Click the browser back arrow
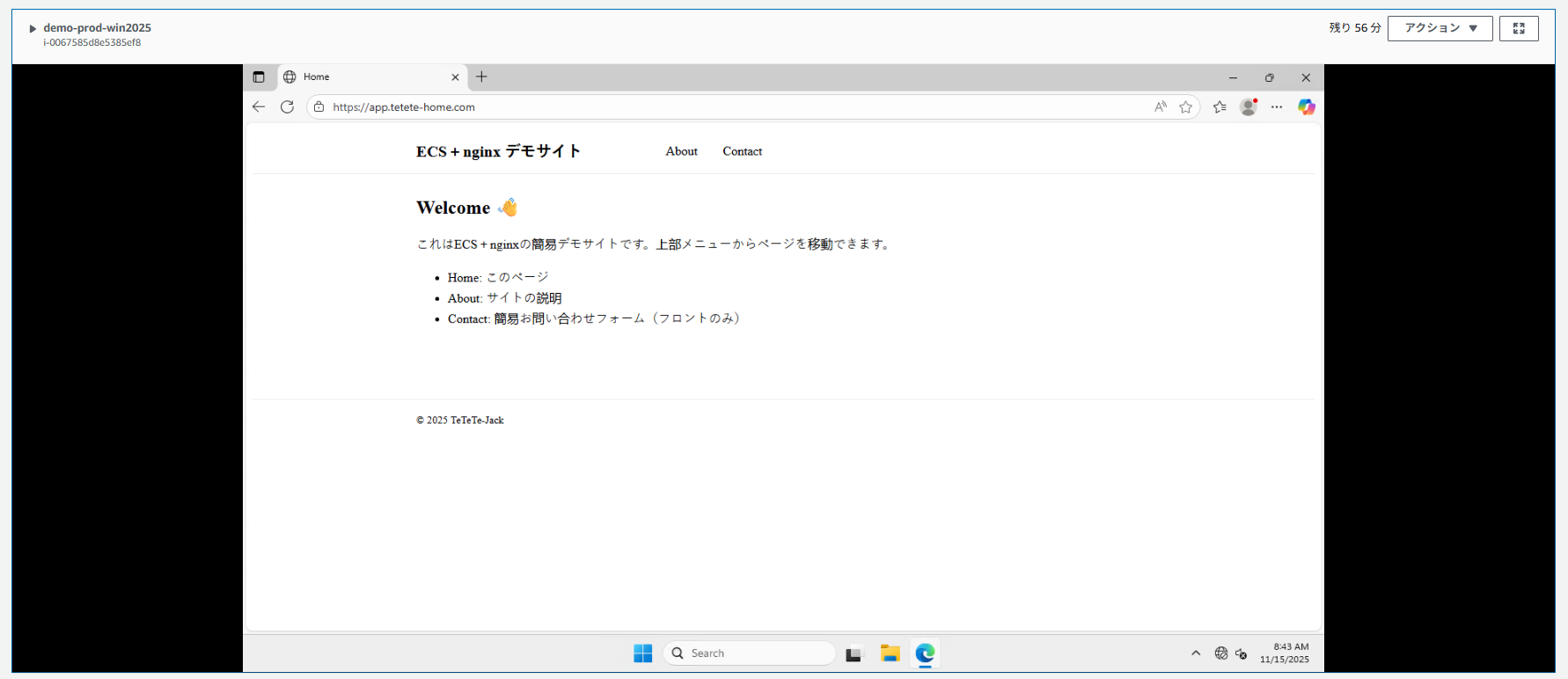The image size is (1568, 679). pyautogui.click(x=259, y=107)
